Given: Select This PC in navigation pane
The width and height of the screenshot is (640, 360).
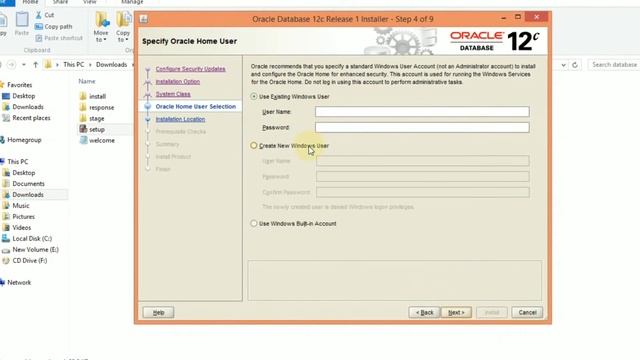Looking at the screenshot, I should (x=18, y=162).
